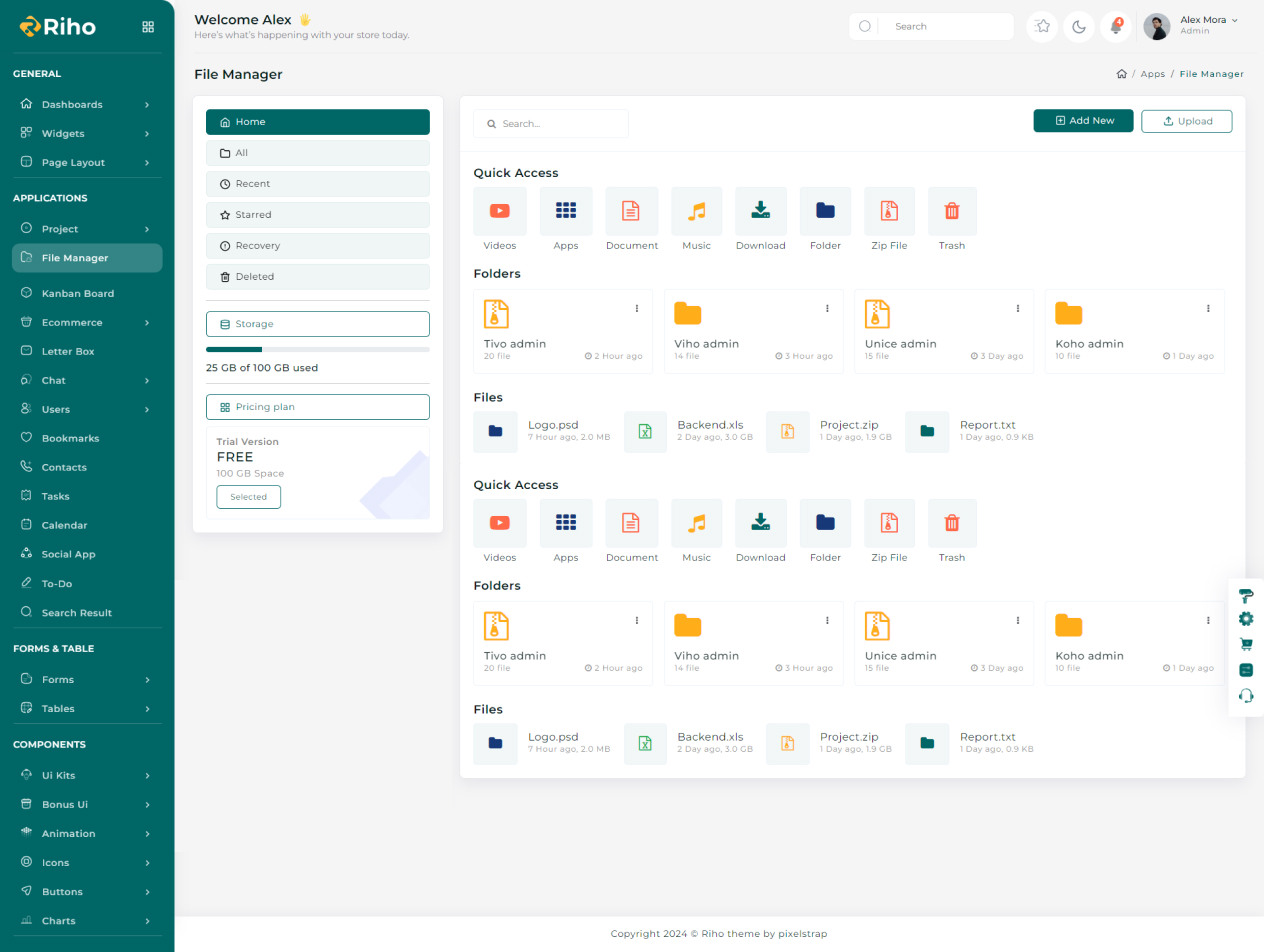Click the settings gear icon on right edge

tap(1246, 619)
